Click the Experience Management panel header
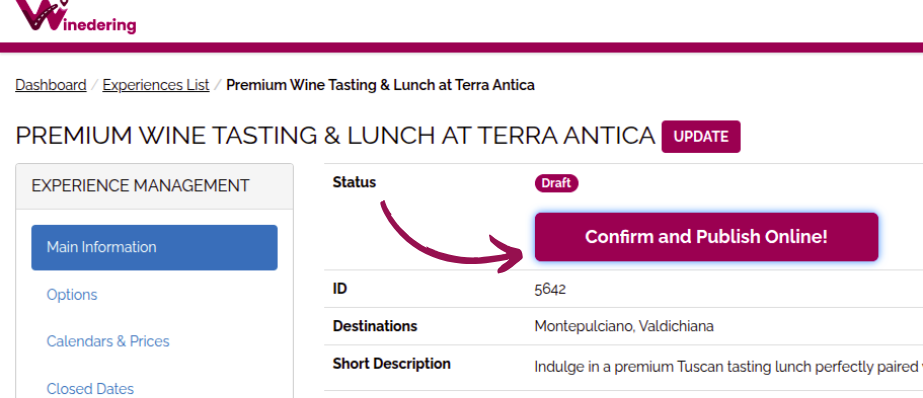The width and height of the screenshot is (923, 398). pos(154,186)
